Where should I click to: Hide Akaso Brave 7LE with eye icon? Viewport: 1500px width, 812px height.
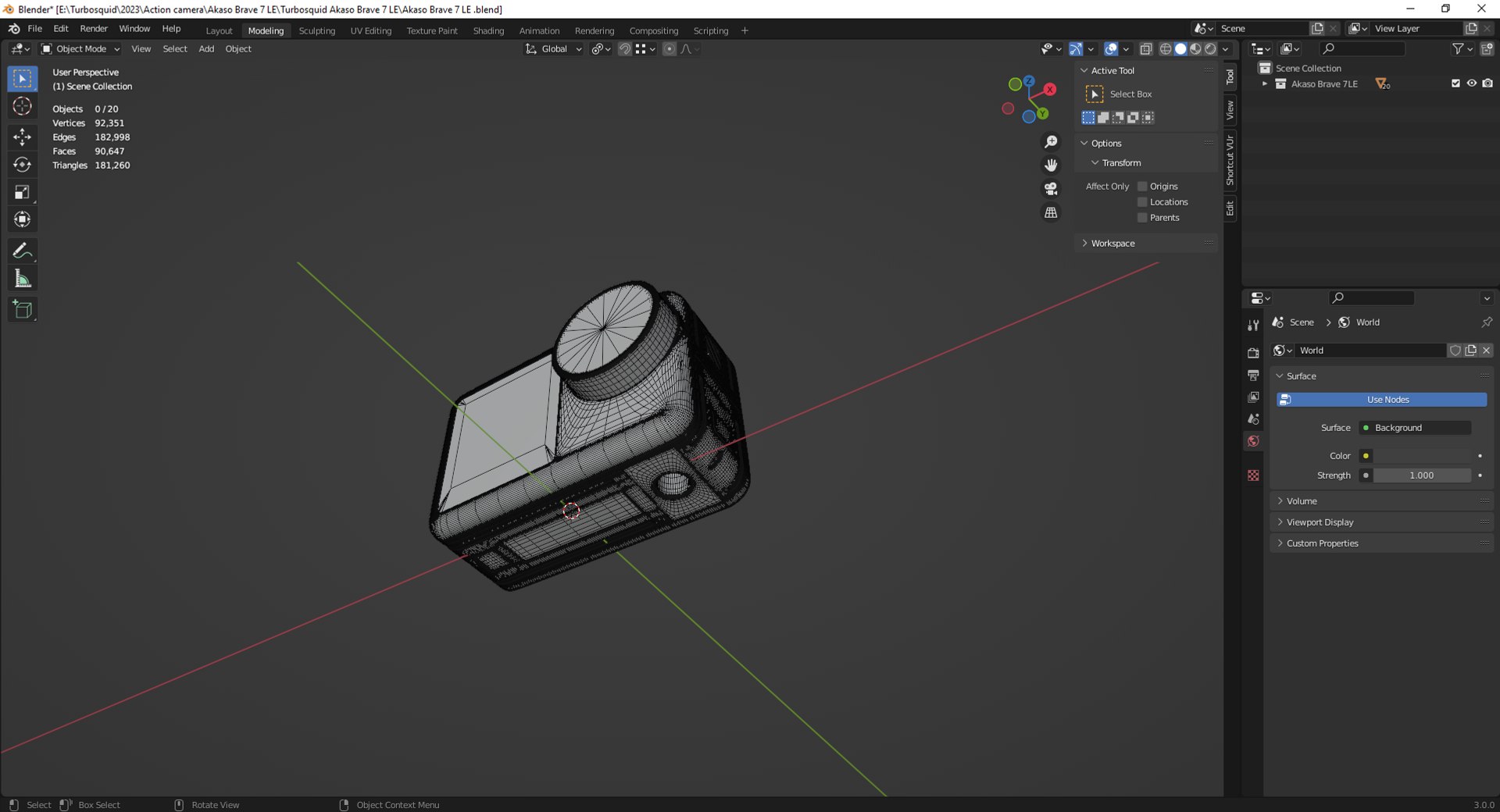click(x=1471, y=84)
